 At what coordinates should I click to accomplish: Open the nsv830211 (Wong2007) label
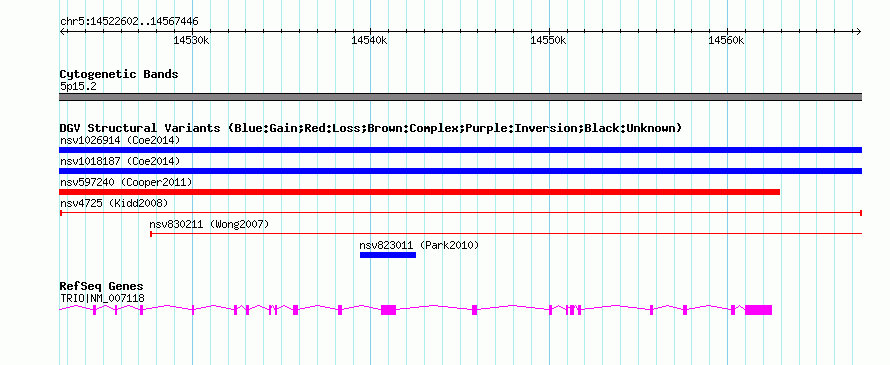[x=209, y=224]
